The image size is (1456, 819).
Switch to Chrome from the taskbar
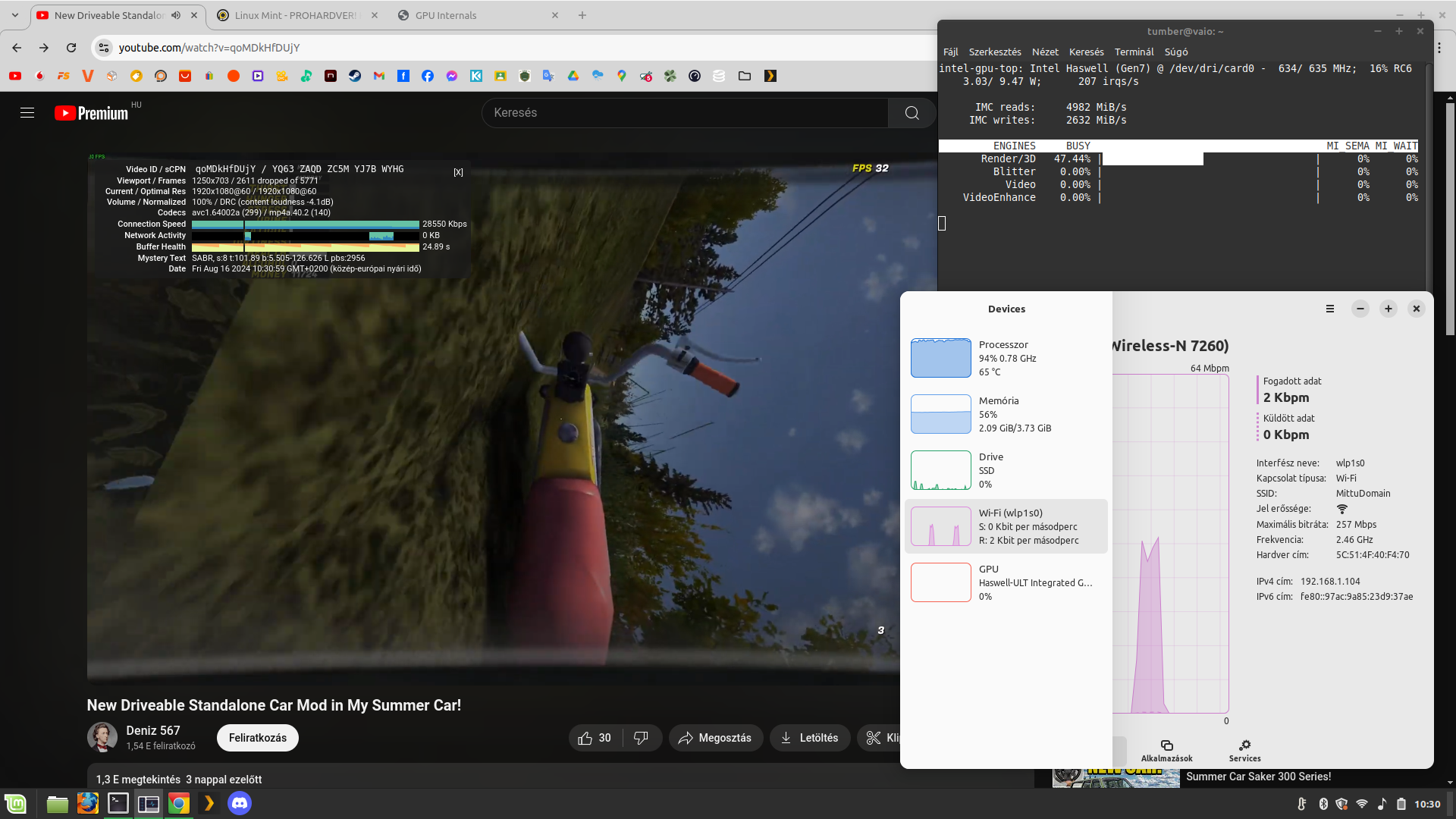(x=179, y=803)
